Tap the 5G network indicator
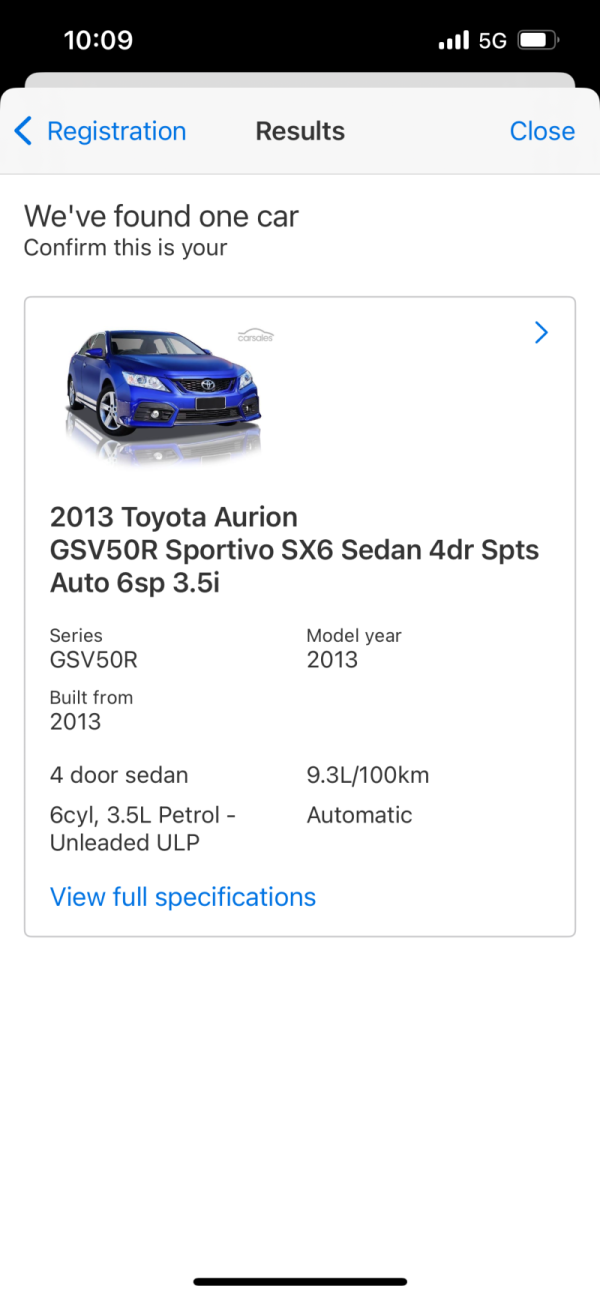The image size is (600, 1298). pyautogui.click(x=492, y=41)
